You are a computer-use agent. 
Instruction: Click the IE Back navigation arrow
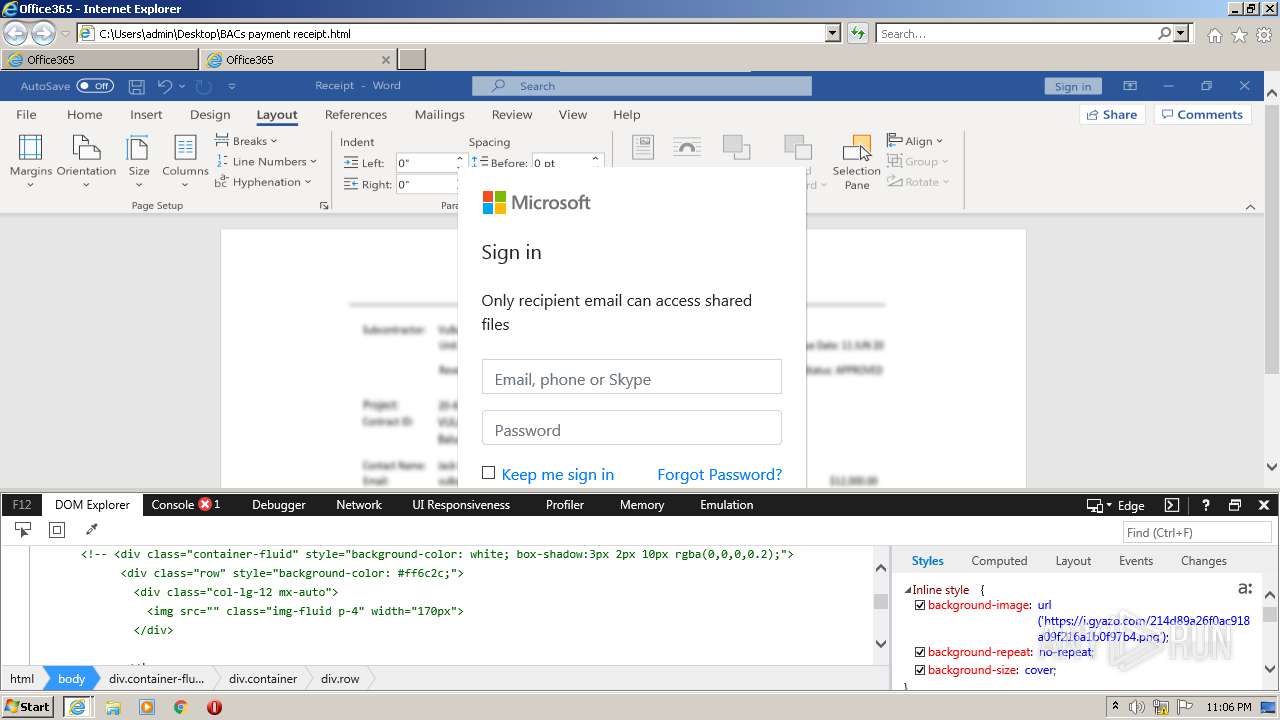15,33
